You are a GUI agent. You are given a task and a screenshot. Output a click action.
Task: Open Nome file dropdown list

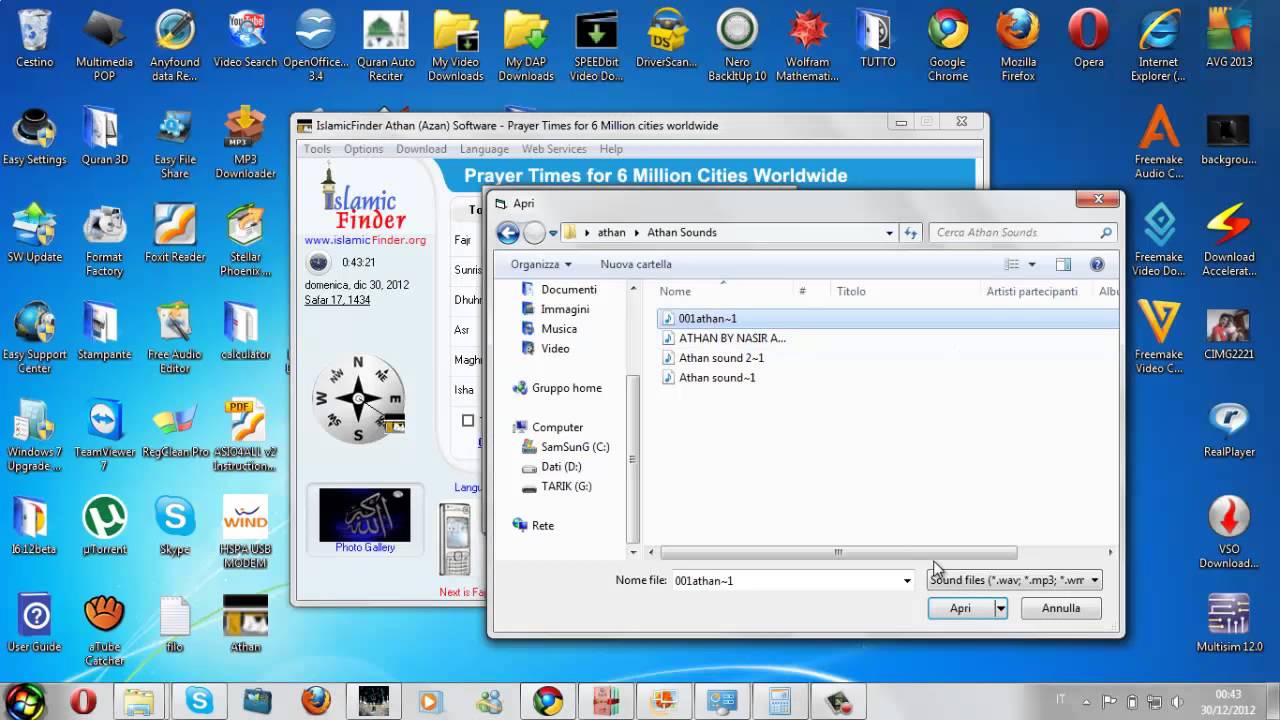[x=907, y=581]
